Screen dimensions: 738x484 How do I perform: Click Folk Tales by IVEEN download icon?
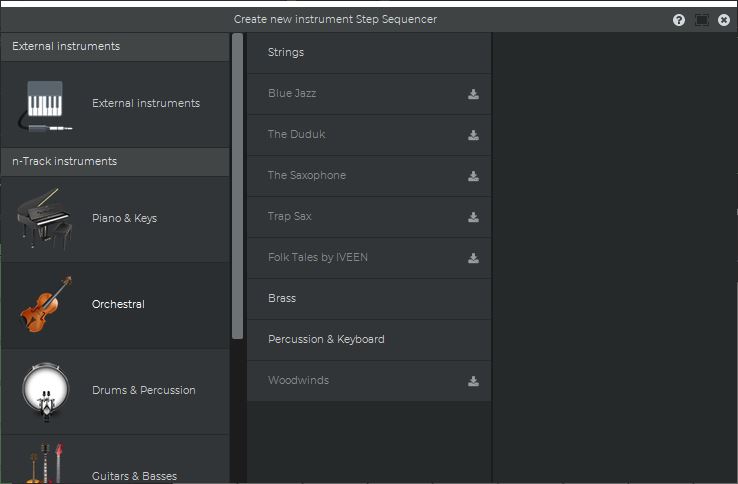[473, 258]
